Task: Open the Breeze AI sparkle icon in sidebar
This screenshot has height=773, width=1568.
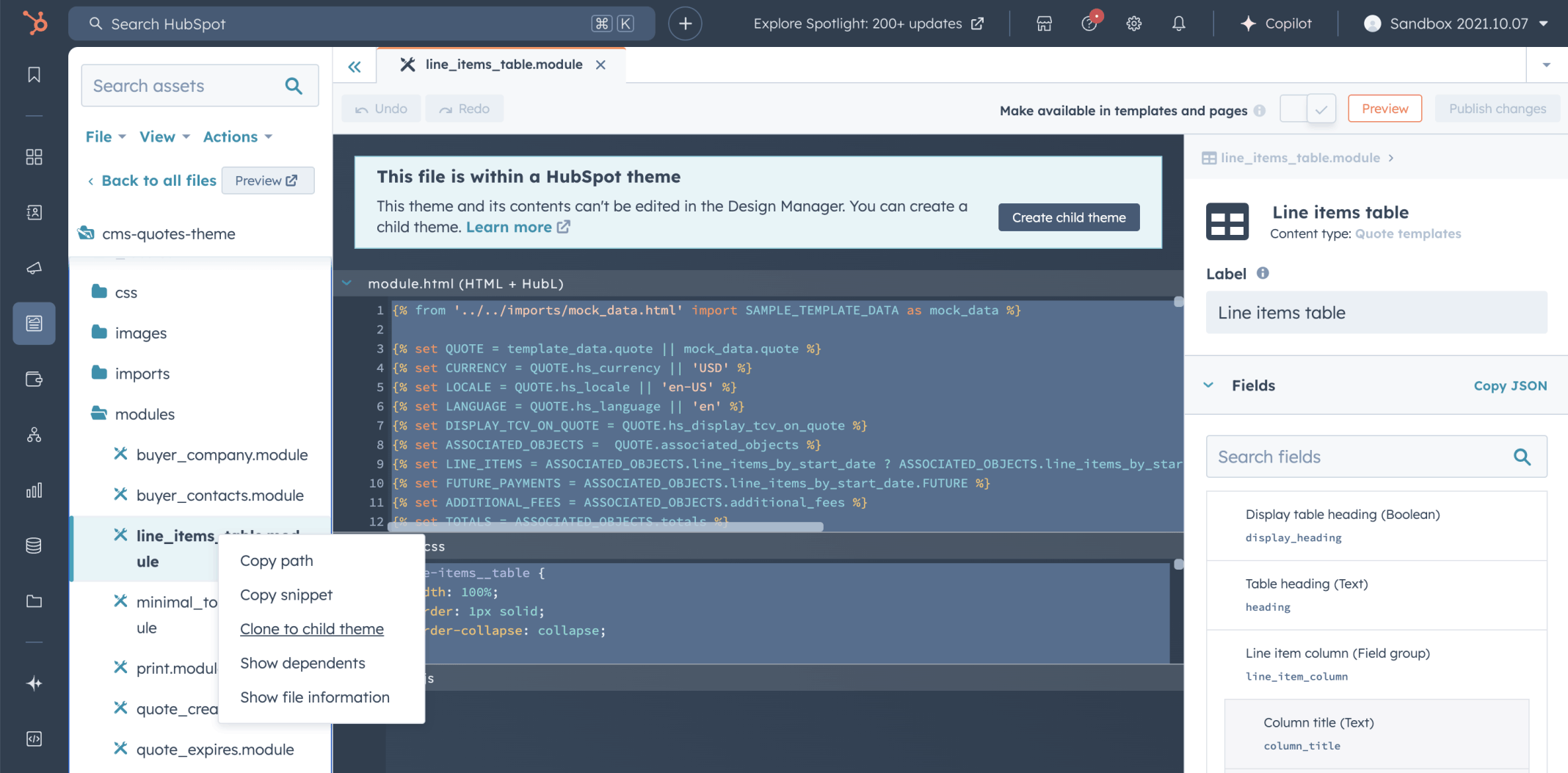Action: coord(34,683)
